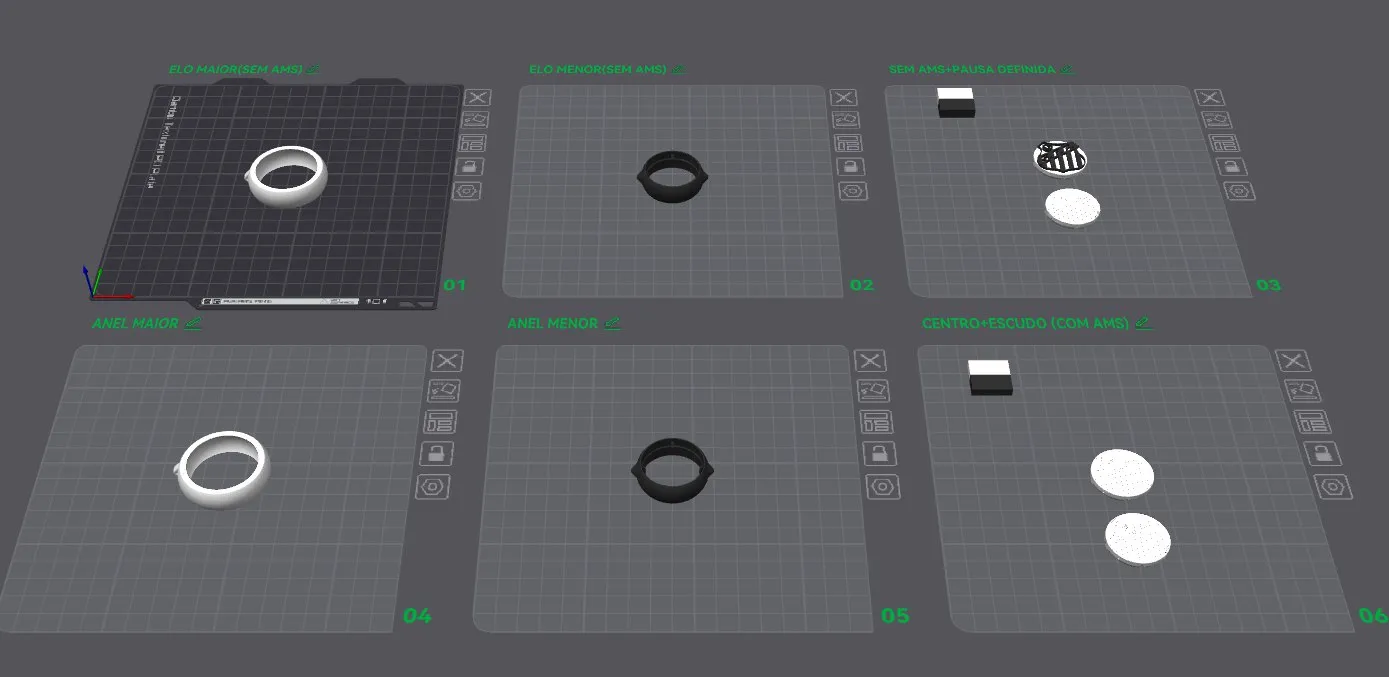Remove plate 06 with its X icon
The height and width of the screenshot is (677, 1389).
1294,361
